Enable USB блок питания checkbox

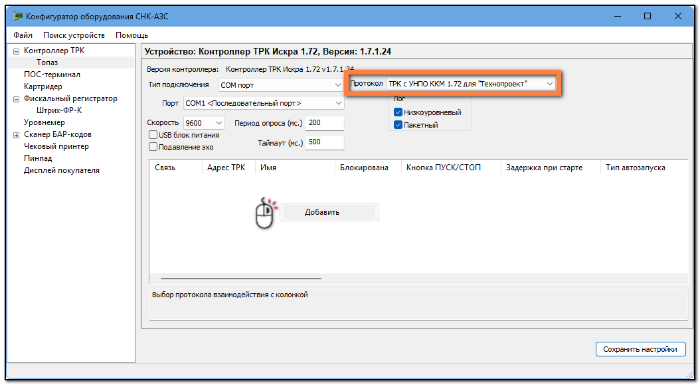coord(153,134)
